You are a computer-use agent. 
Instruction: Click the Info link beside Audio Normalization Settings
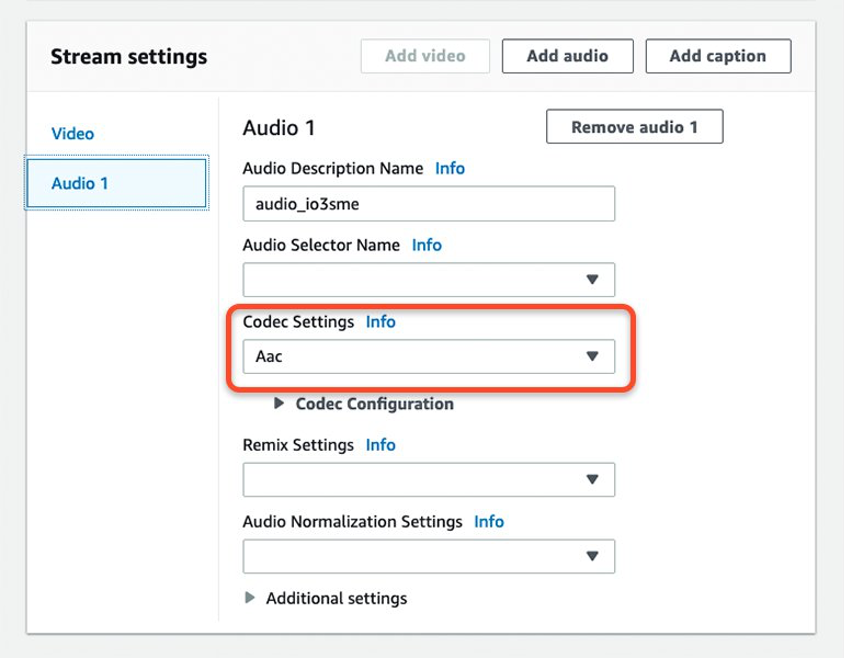(x=491, y=521)
